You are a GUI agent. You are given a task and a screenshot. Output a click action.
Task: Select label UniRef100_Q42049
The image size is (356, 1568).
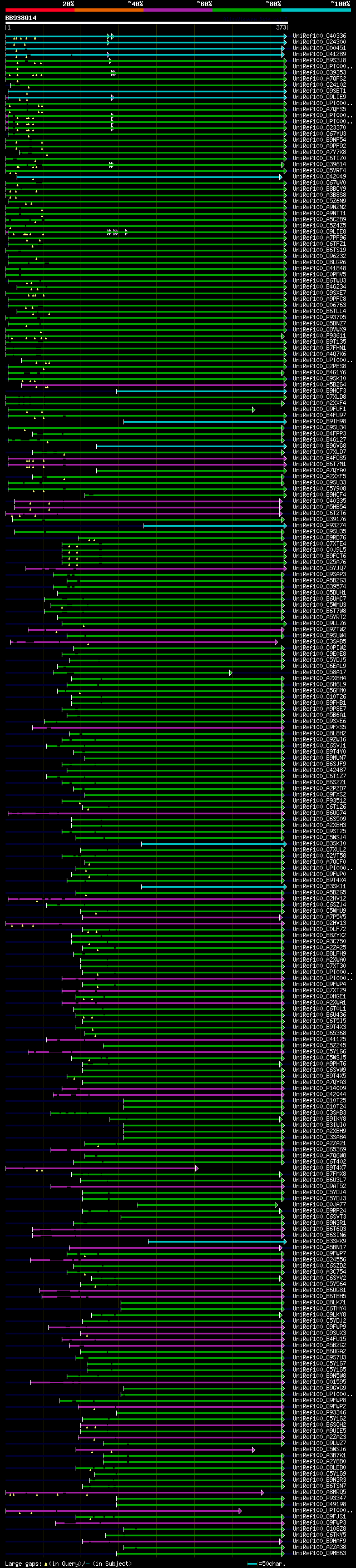click(319, 176)
